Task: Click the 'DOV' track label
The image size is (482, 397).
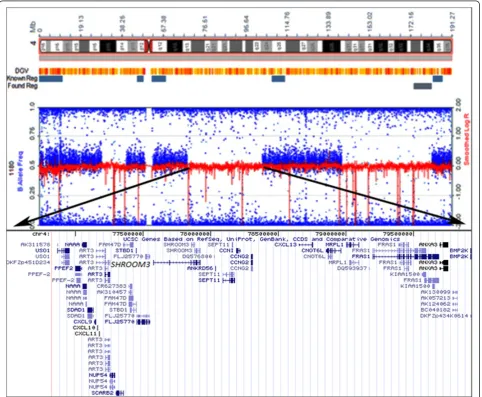Action: (x=22, y=71)
